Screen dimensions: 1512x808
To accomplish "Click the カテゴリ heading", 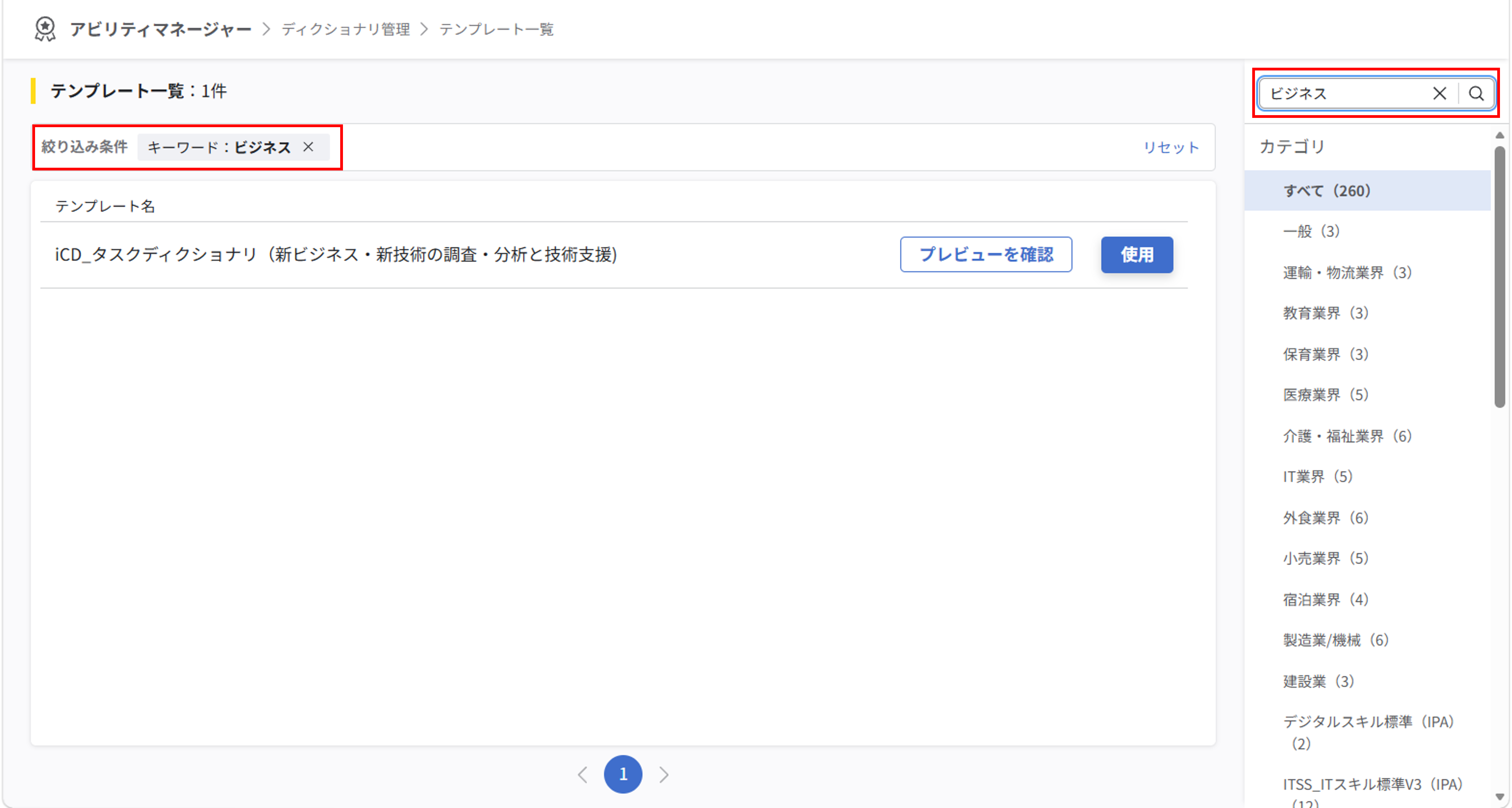I will [x=1292, y=146].
